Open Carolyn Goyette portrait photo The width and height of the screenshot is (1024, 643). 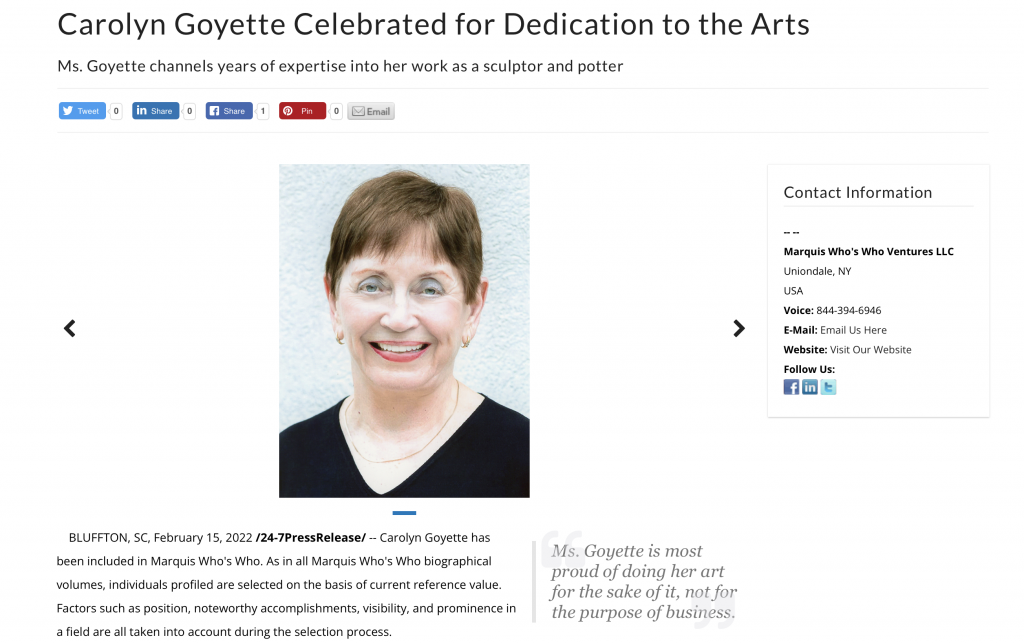click(x=404, y=331)
